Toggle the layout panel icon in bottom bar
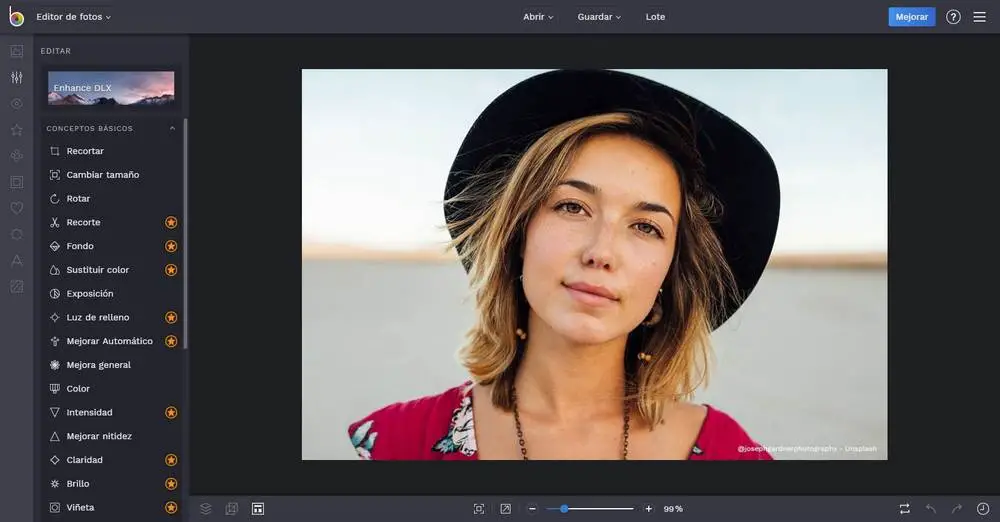 point(257,509)
